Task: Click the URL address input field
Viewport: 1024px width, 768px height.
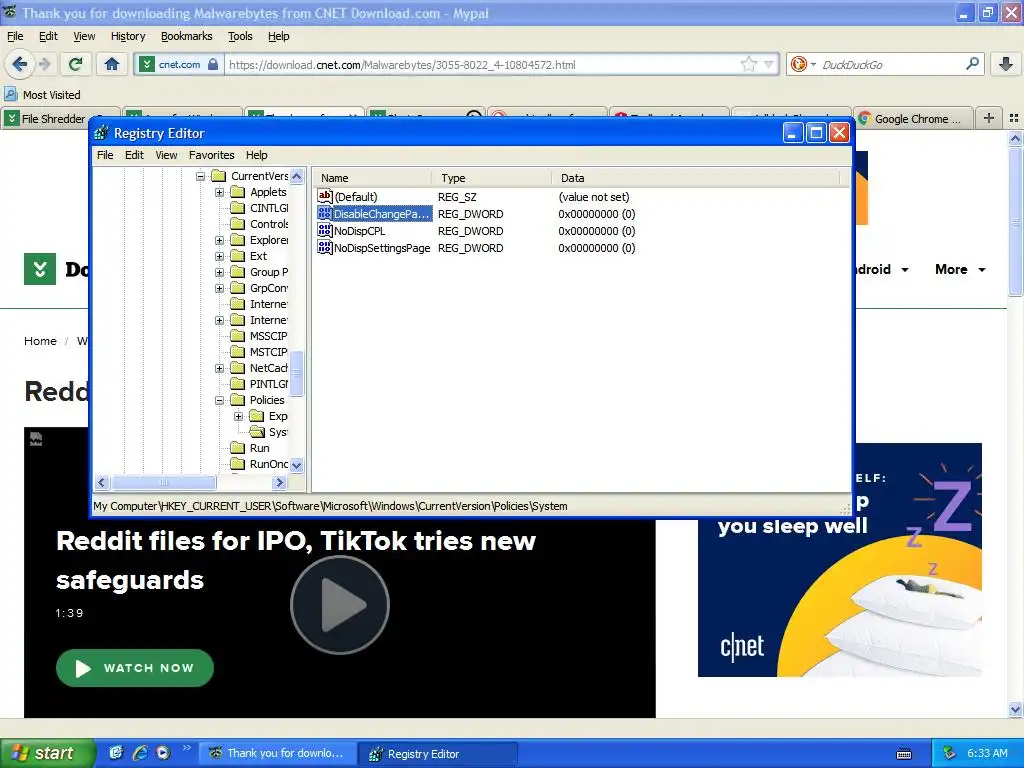Action: [483, 65]
